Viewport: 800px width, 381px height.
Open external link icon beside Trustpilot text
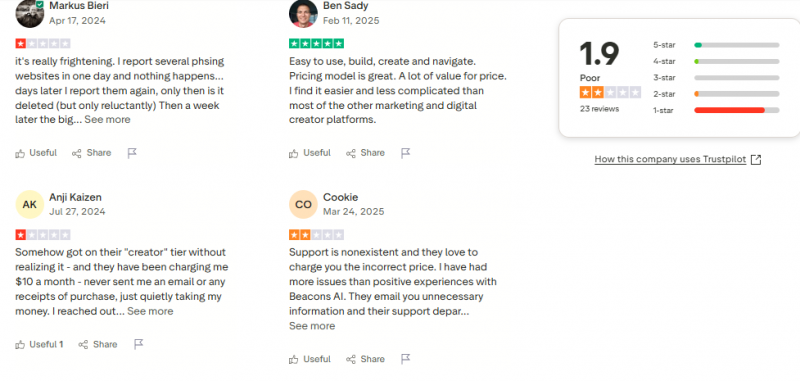click(756, 160)
